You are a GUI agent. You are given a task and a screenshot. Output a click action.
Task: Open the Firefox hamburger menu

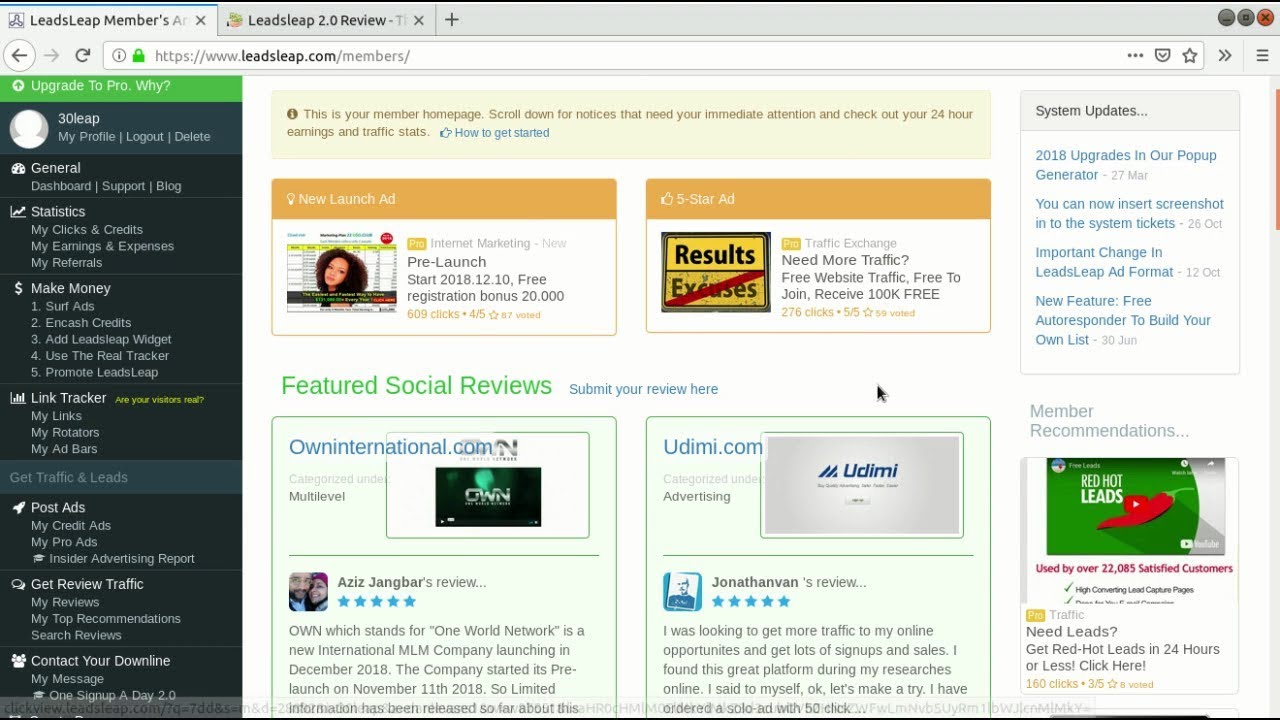[x=1262, y=56]
